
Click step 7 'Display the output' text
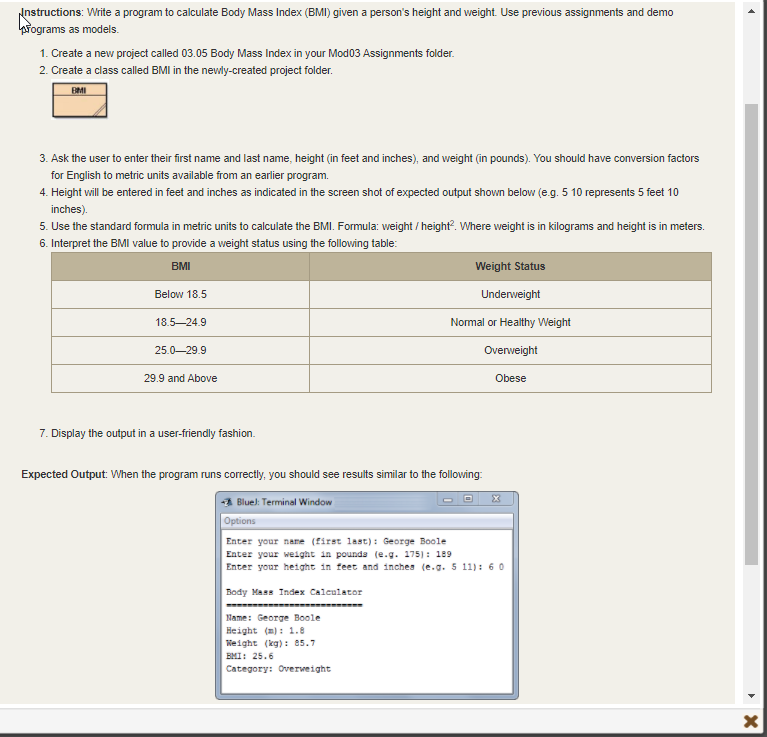153,433
